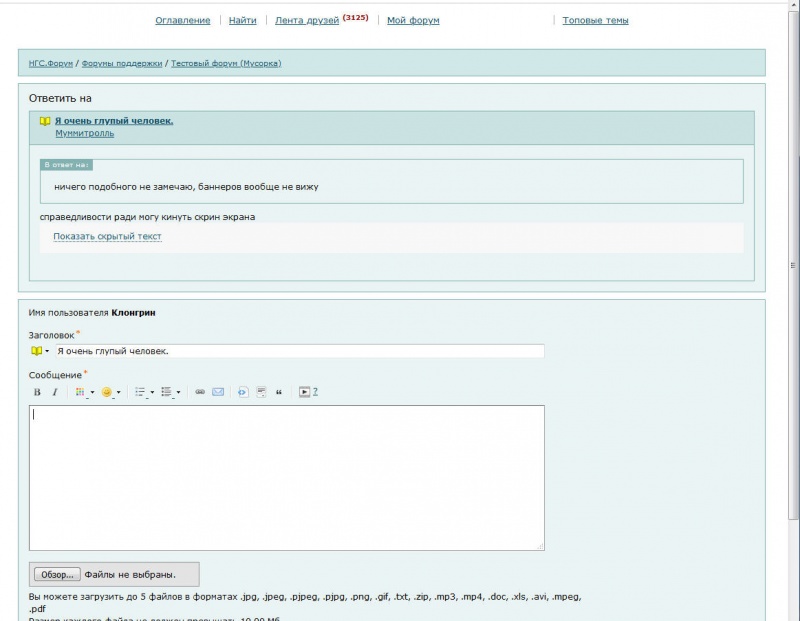Click the insert video icon
The height and width of the screenshot is (621, 800).
point(305,392)
